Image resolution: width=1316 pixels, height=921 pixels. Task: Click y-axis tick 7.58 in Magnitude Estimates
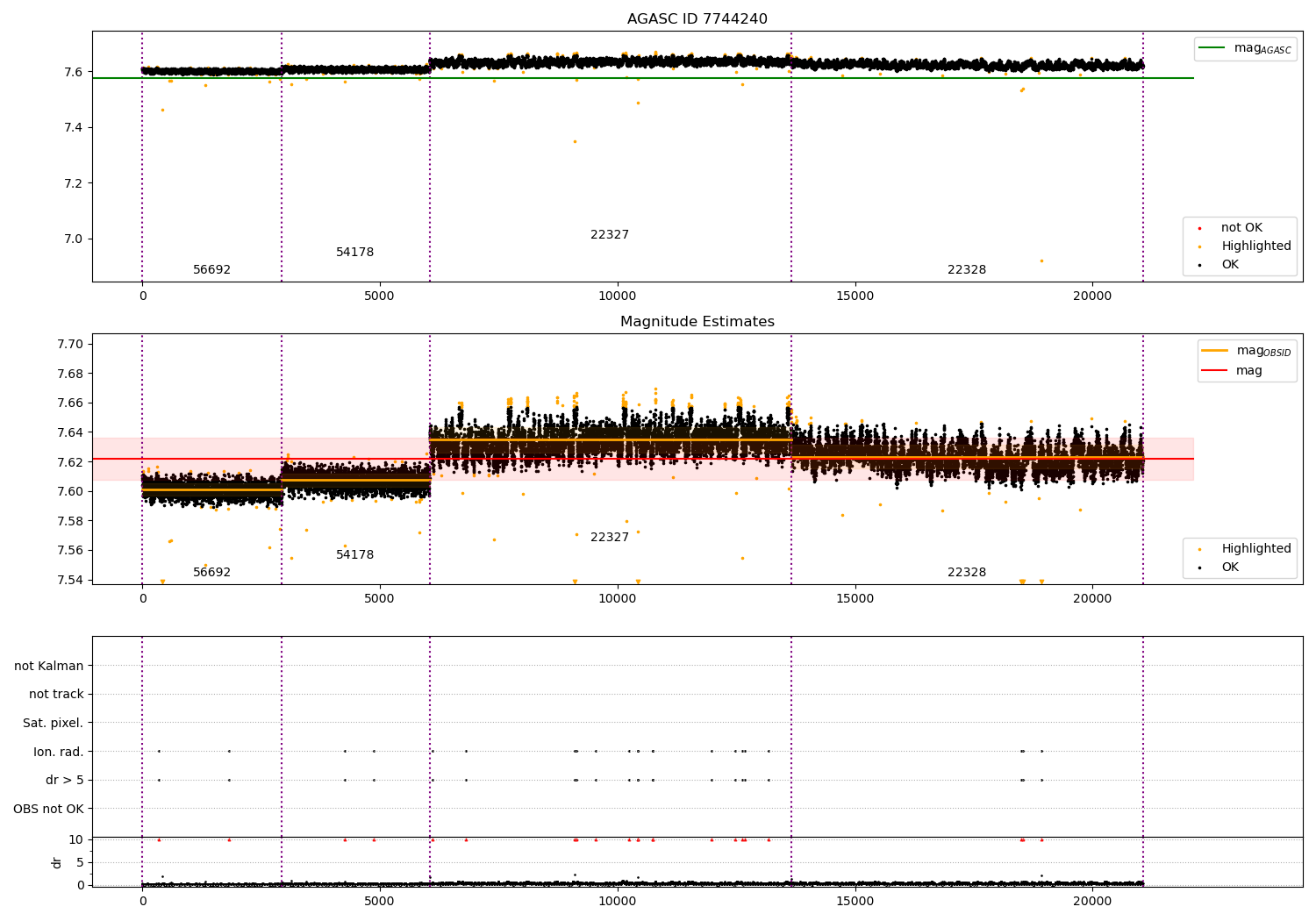click(70, 521)
